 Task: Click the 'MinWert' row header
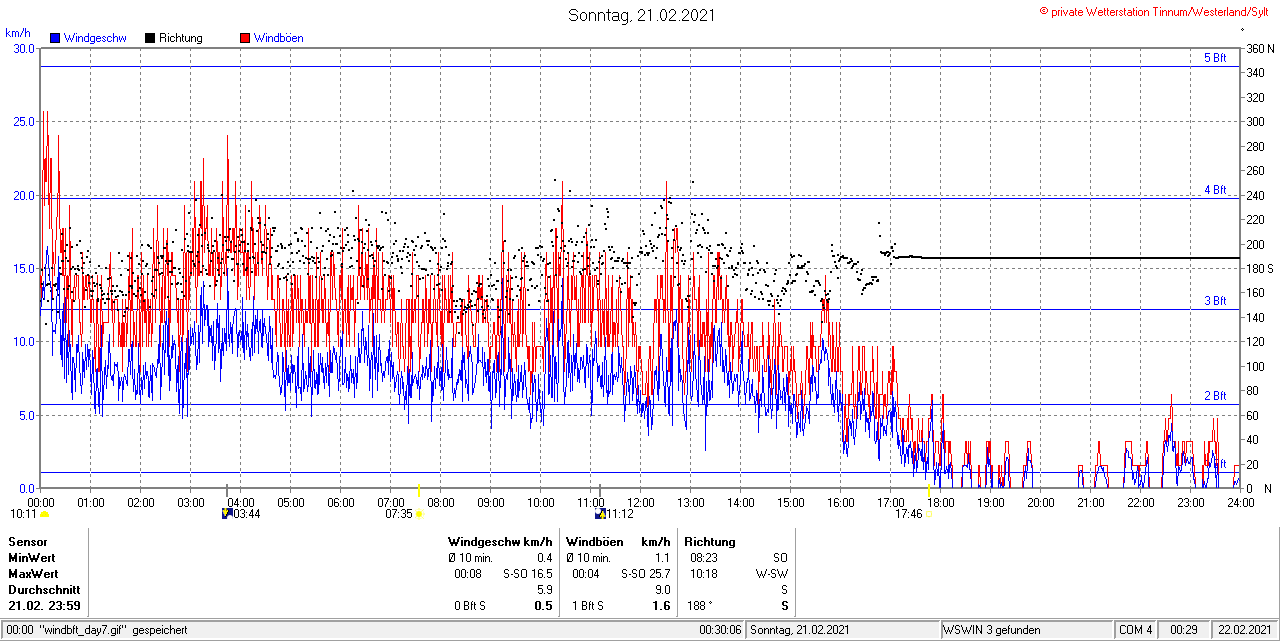click(x=32, y=558)
